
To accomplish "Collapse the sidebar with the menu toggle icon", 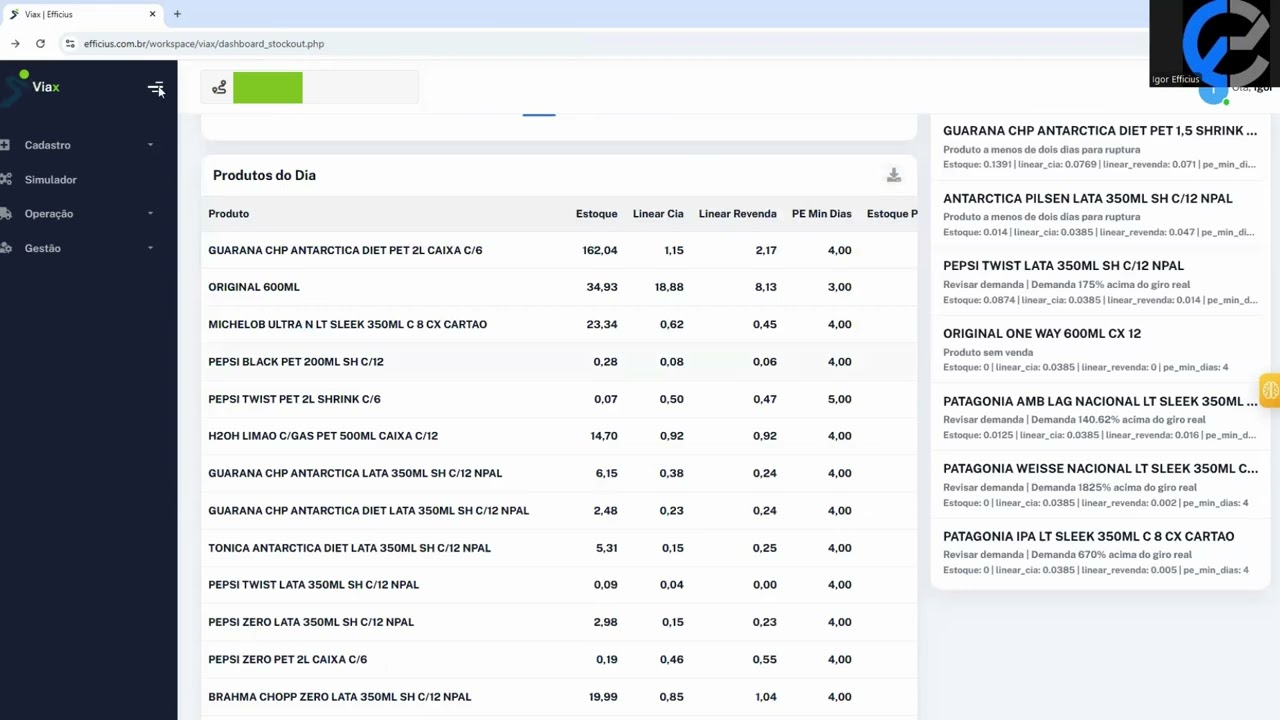I will [156, 88].
